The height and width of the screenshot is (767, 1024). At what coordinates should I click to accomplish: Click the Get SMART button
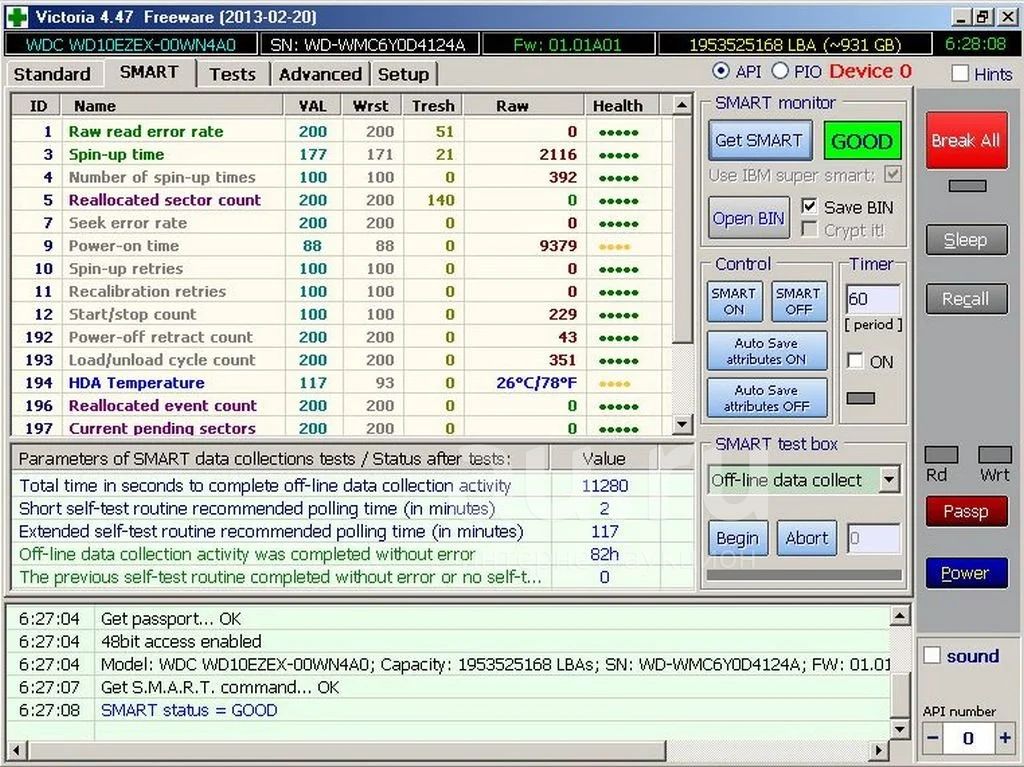click(760, 140)
